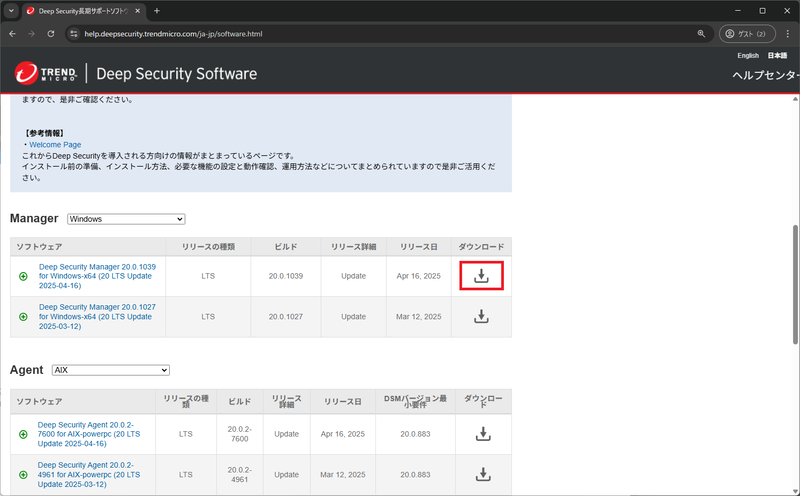This screenshot has width=800, height=496.
Task: Open Deep Security Manager 20.0.1039 for Windows-x64 link
Action: click(x=97, y=276)
